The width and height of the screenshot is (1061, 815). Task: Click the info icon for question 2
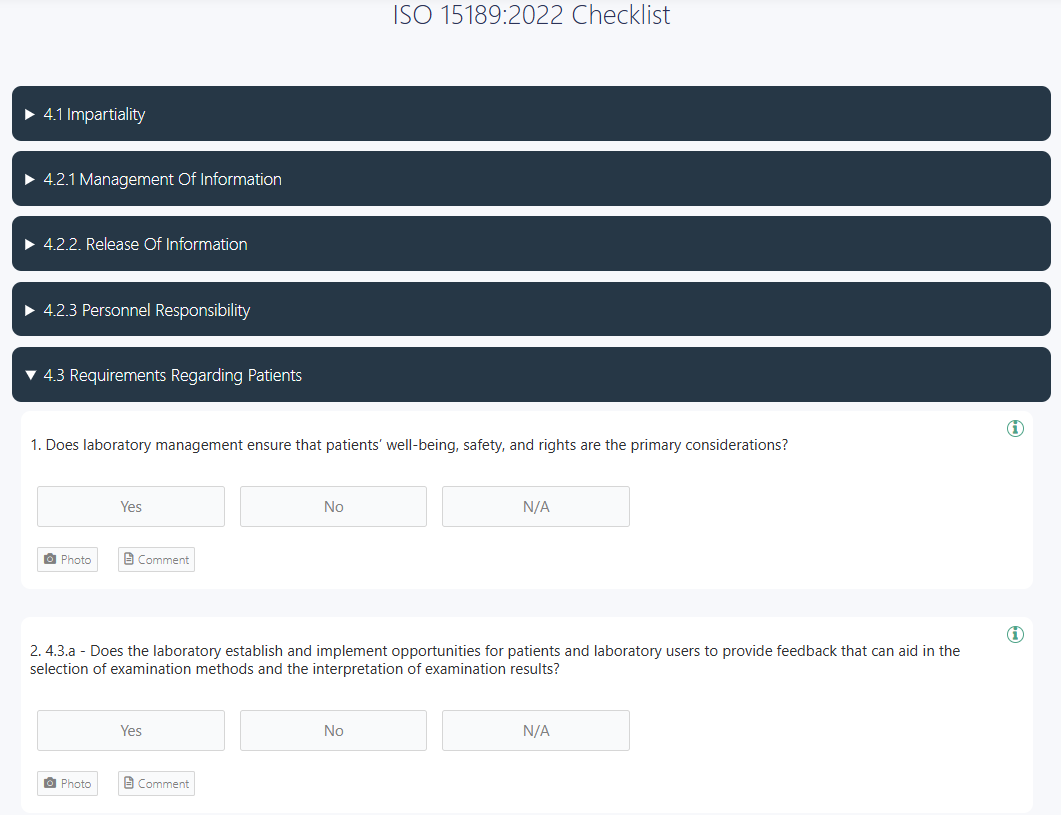pyautogui.click(x=1015, y=634)
